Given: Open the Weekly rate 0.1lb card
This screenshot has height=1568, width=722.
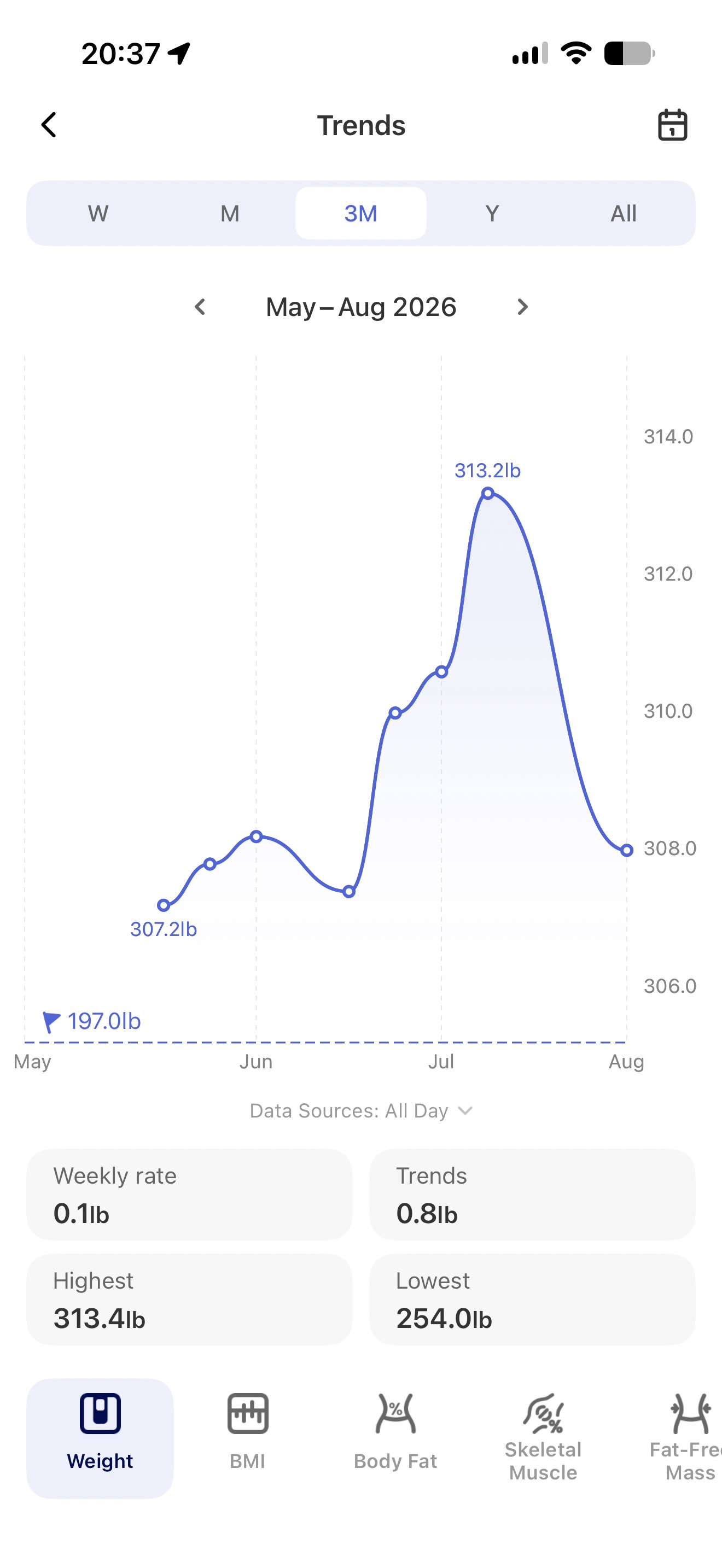Looking at the screenshot, I should [189, 1194].
